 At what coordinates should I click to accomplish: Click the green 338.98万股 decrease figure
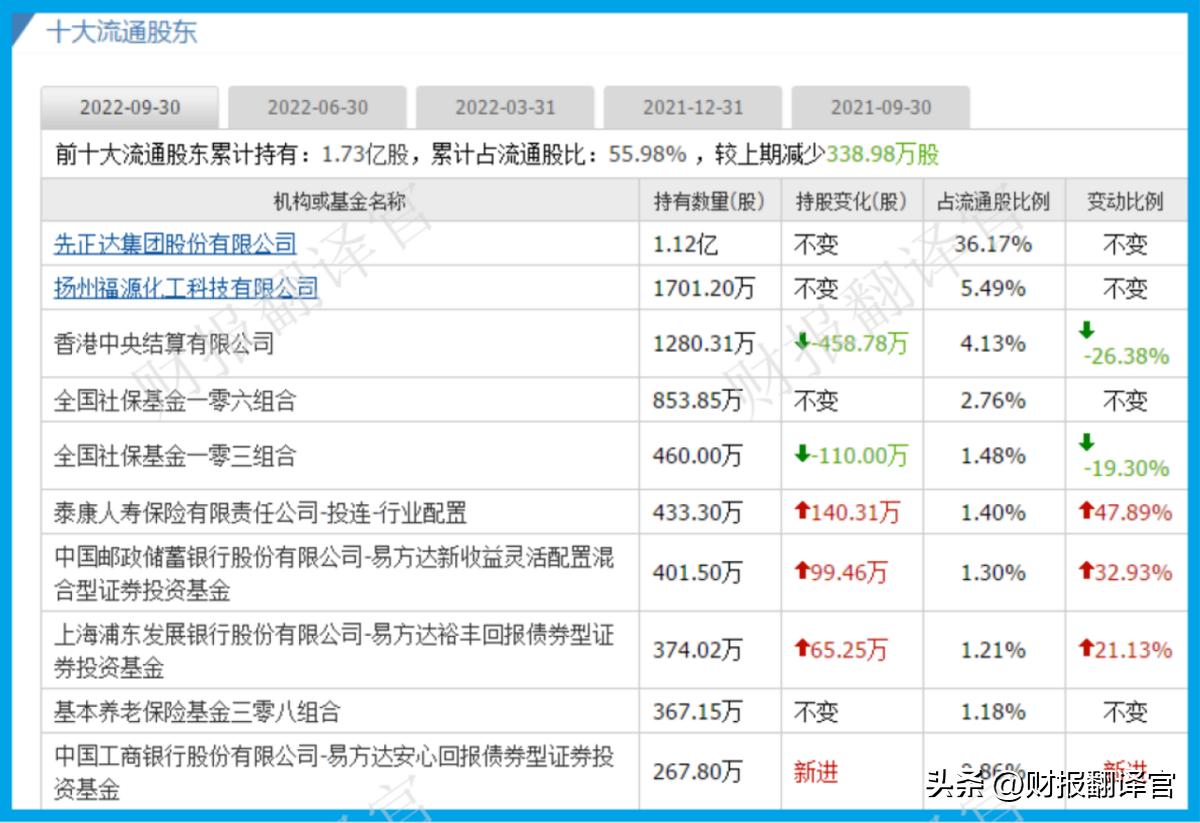click(x=882, y=155)
